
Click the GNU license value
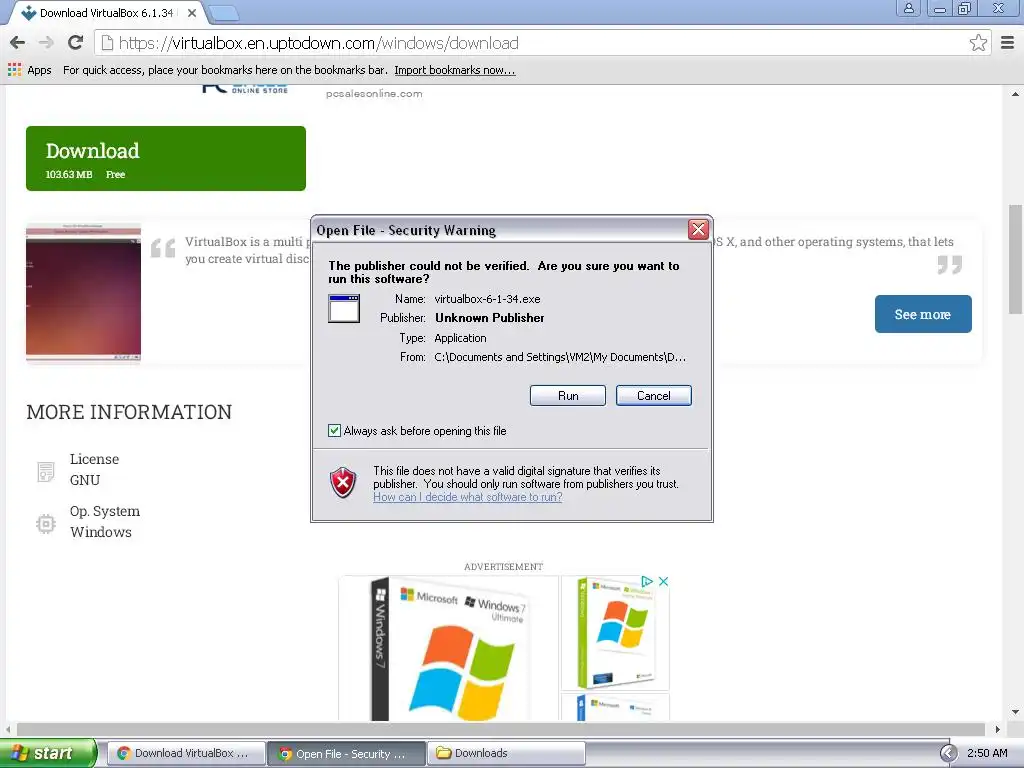coord(85,480)
